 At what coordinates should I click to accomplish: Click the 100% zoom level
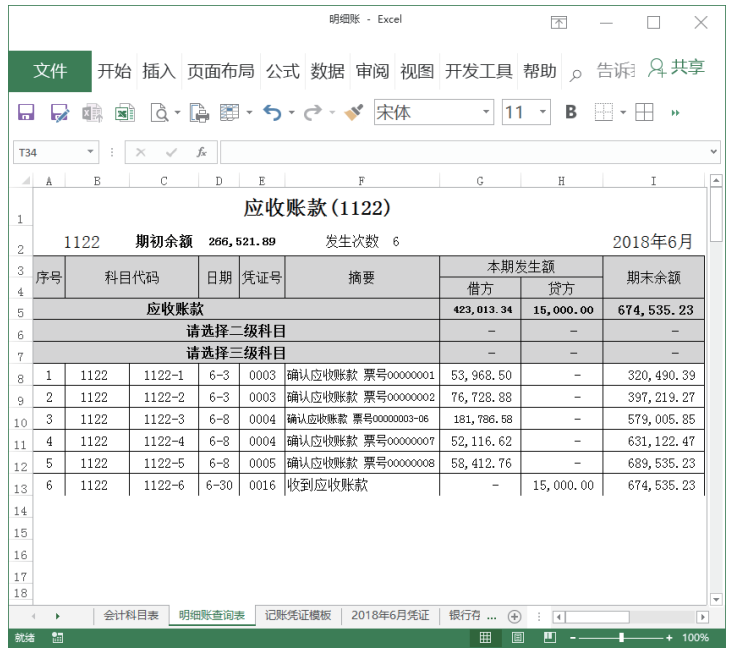695,638
